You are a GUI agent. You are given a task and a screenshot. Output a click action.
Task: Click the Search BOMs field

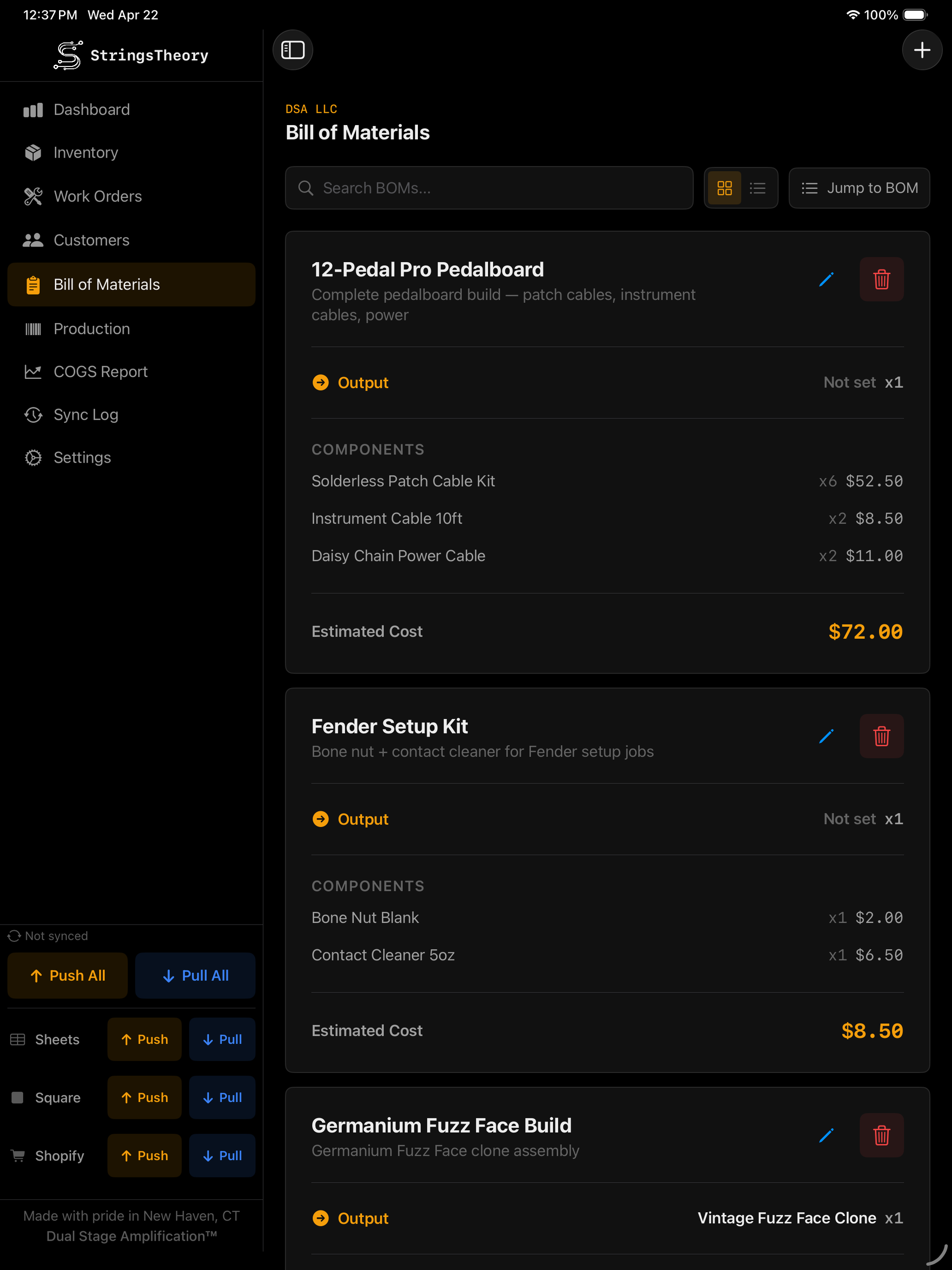click(x=489, y=188)
